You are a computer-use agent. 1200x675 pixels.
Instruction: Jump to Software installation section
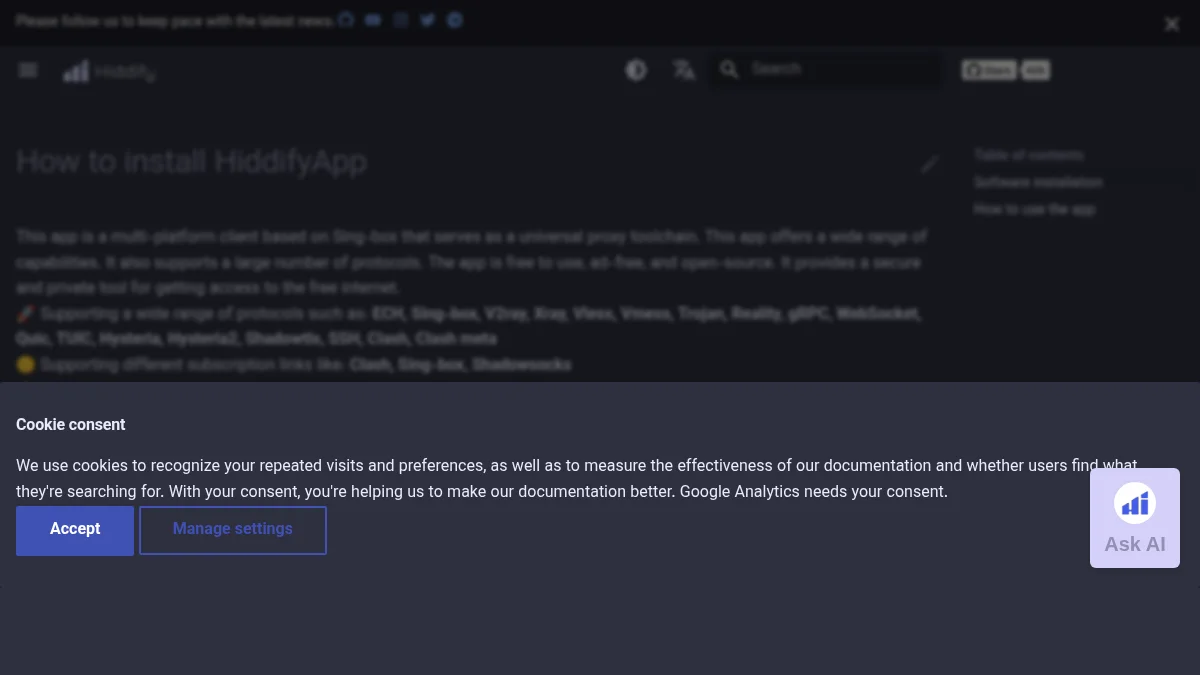pos(1038,183)
